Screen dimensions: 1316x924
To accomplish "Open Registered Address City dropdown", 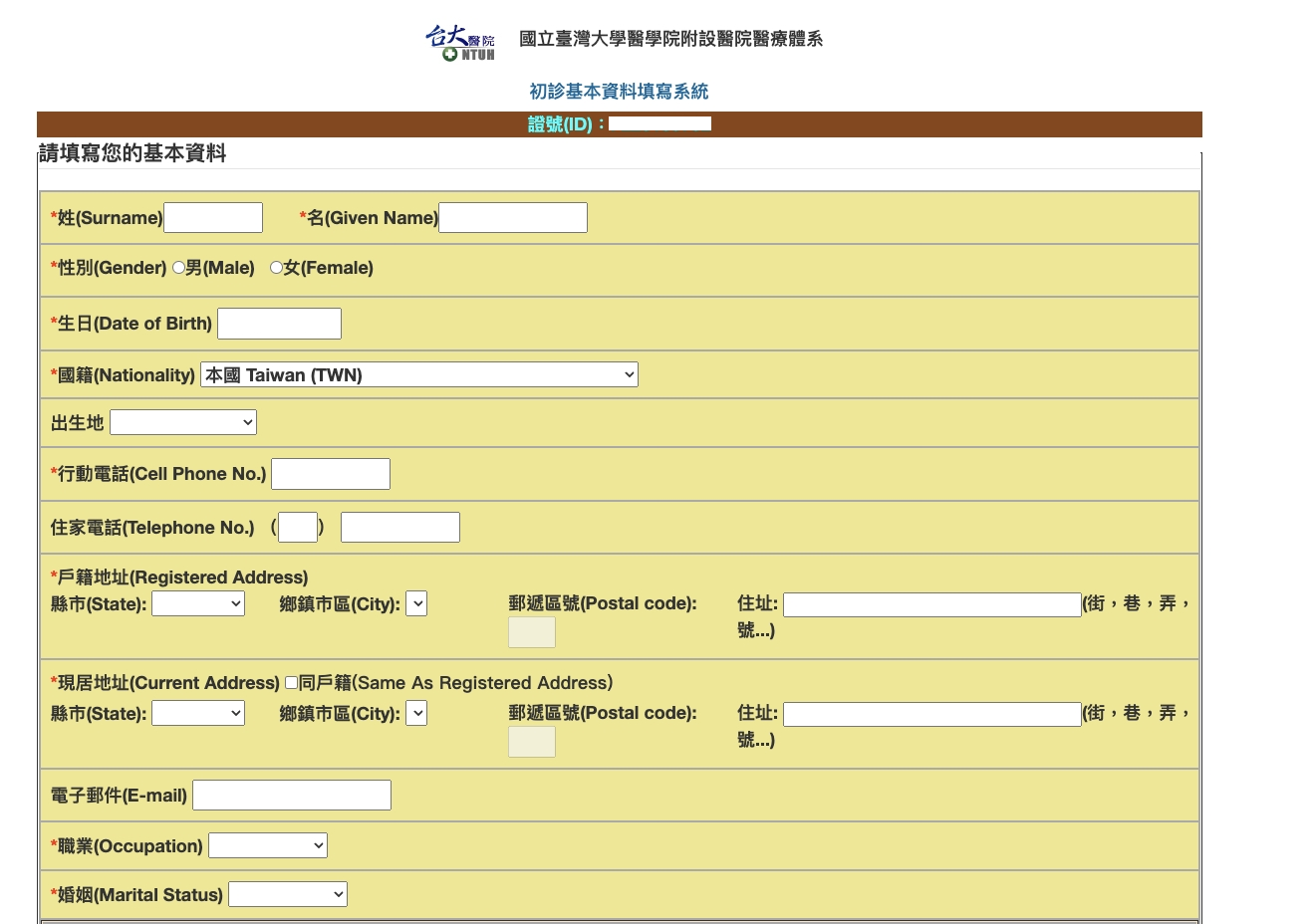I will [416, 603].
